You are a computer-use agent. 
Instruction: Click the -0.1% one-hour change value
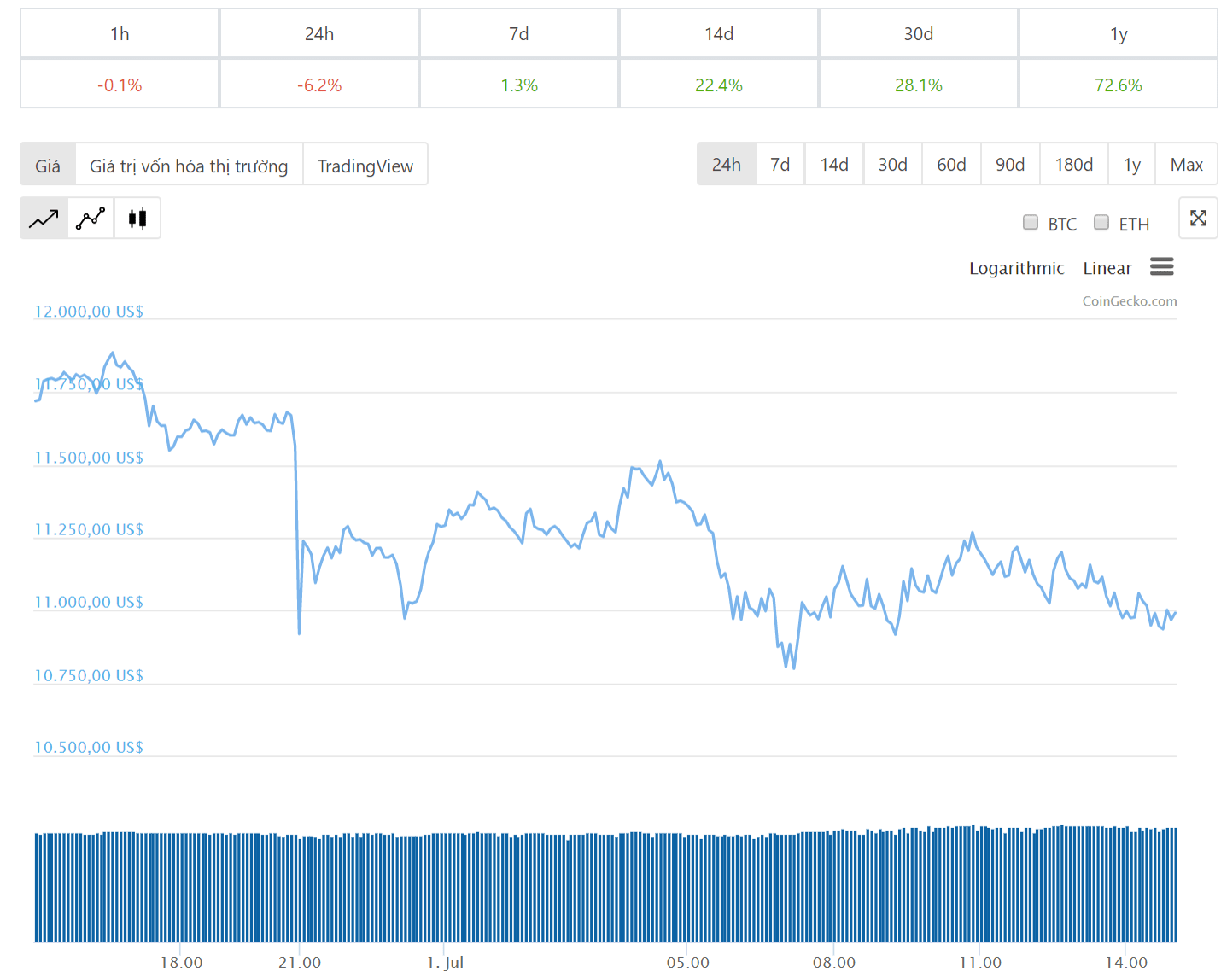click(x=120, y=85)
